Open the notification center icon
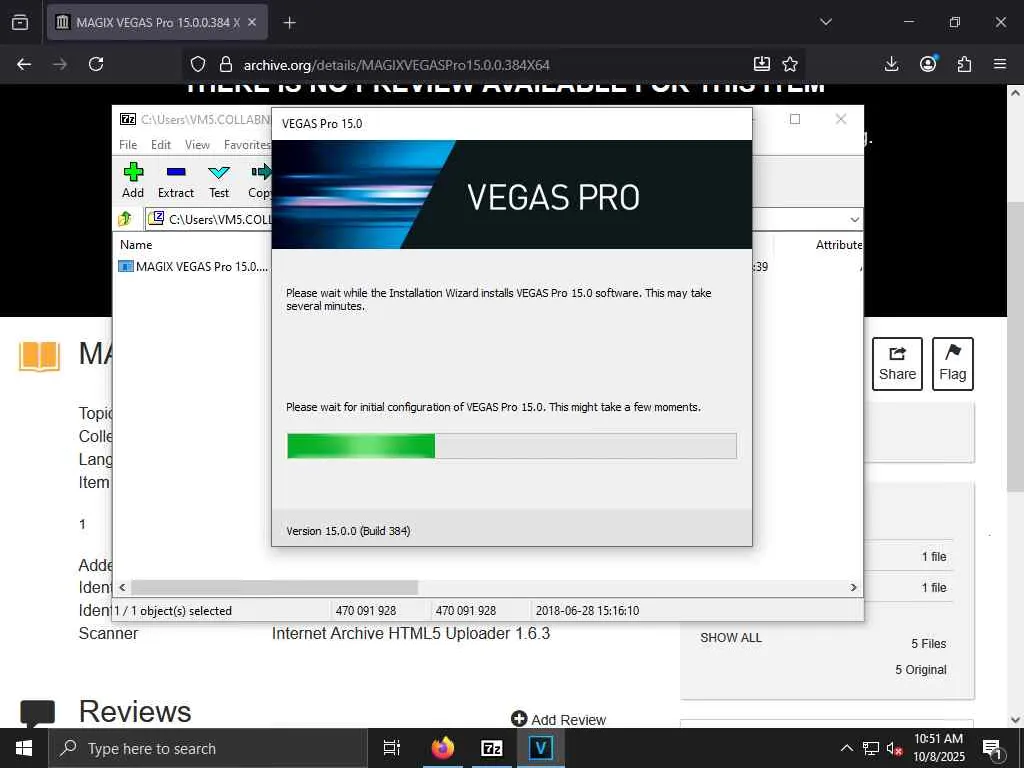Image resolution: width=1024 pixels, height=768 pixels. (993, 748)
